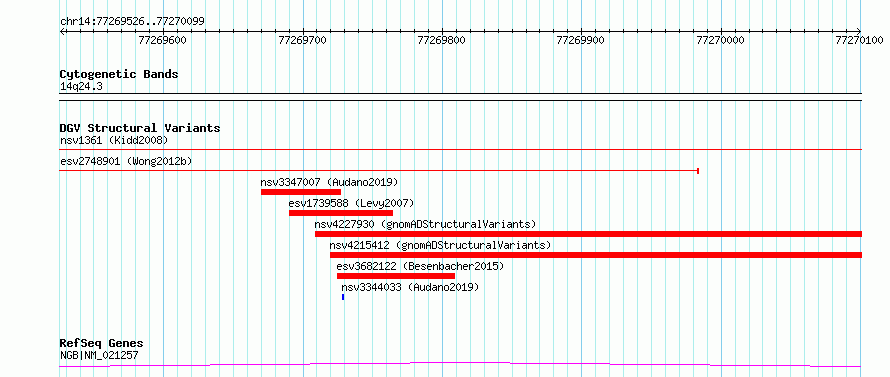The width and height of the screenshot is (890, 377).
Task: Click ruler position 77270100
Action: [x=859, y=40]
